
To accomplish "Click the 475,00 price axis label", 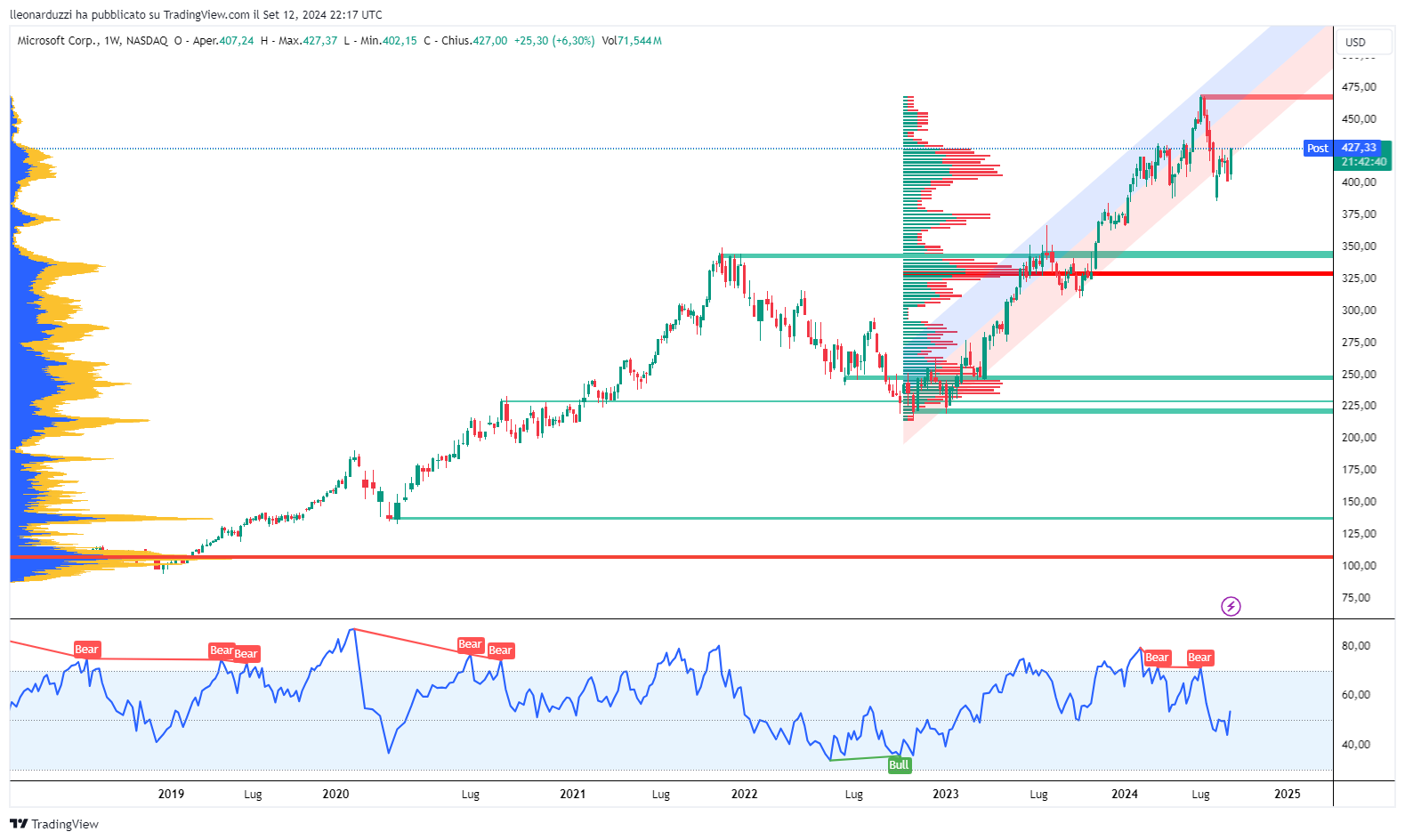I will pos(1359,86).
